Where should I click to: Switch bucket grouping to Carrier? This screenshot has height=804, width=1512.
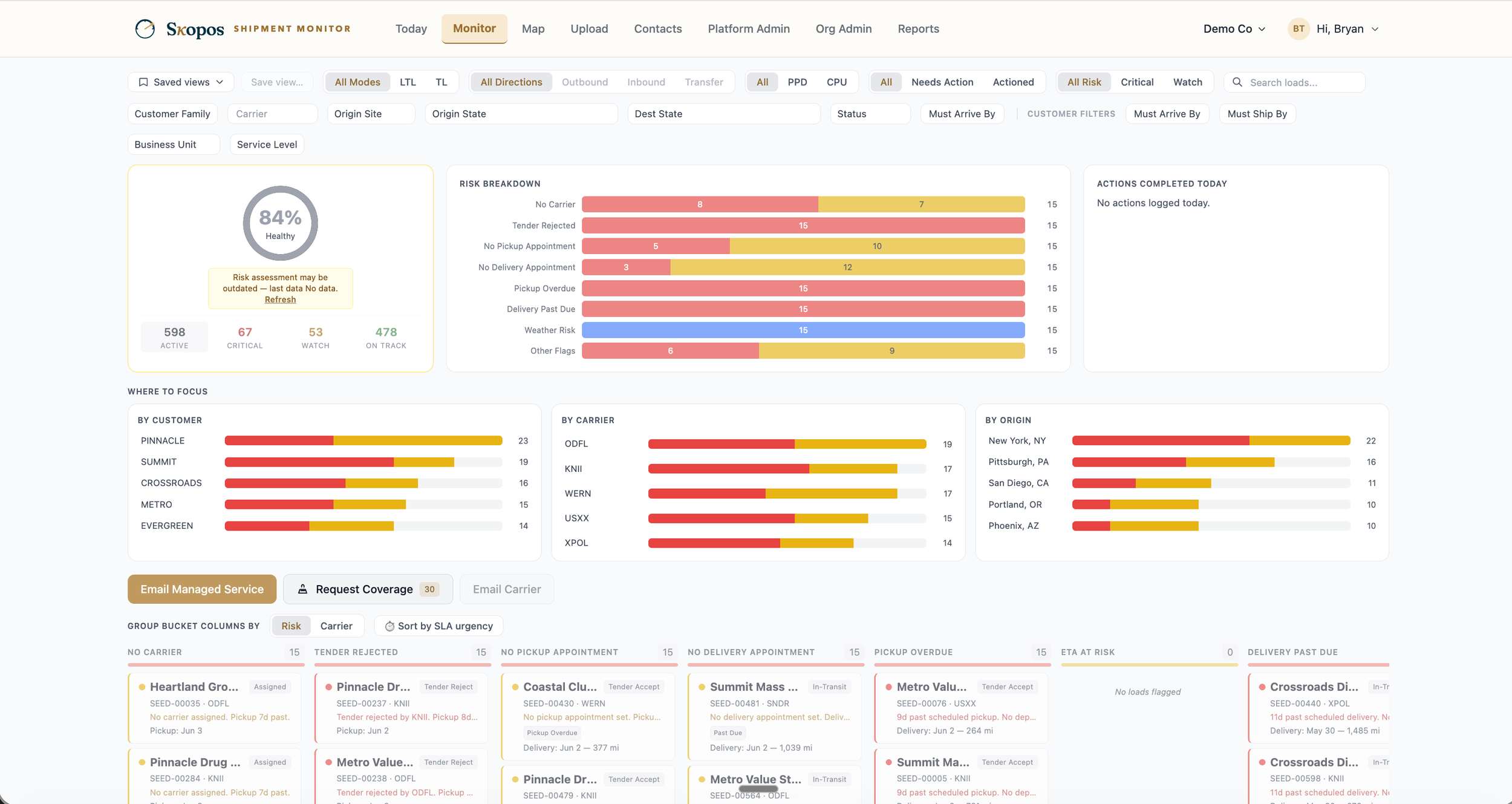pyautogui.click(x=336, y=626)
